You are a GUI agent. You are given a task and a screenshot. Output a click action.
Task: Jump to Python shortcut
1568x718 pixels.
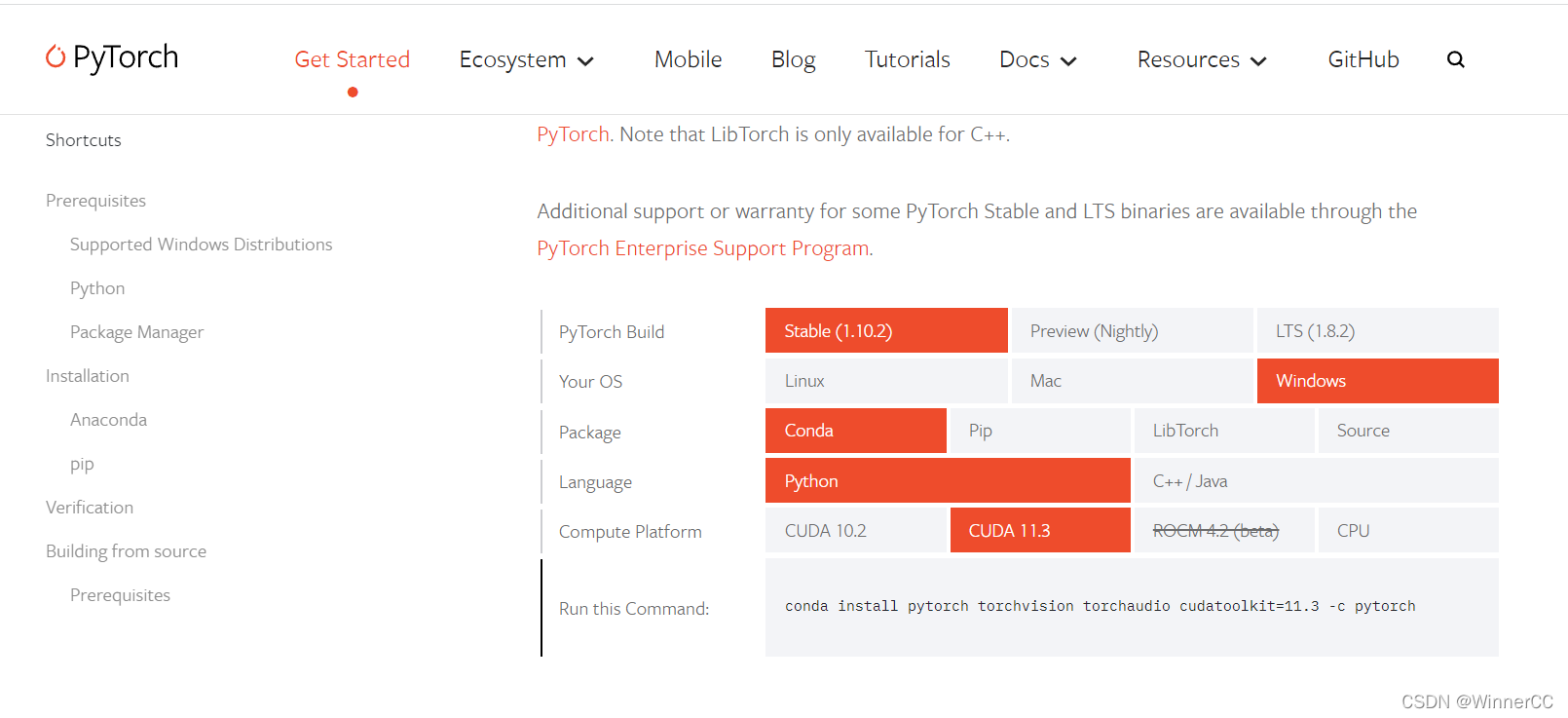pos(97,288)
